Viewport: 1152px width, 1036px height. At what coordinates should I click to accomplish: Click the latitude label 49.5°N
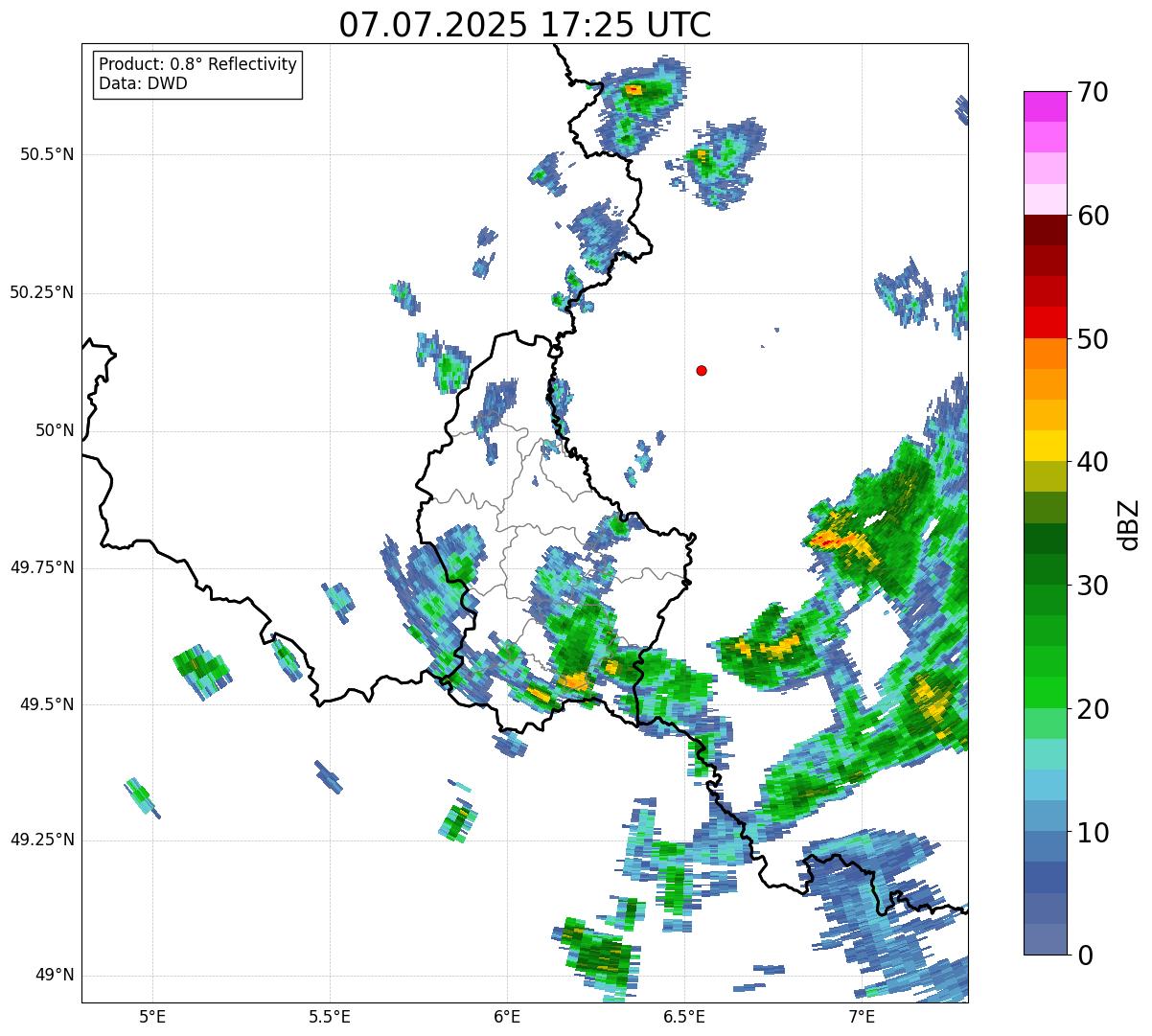47,704
